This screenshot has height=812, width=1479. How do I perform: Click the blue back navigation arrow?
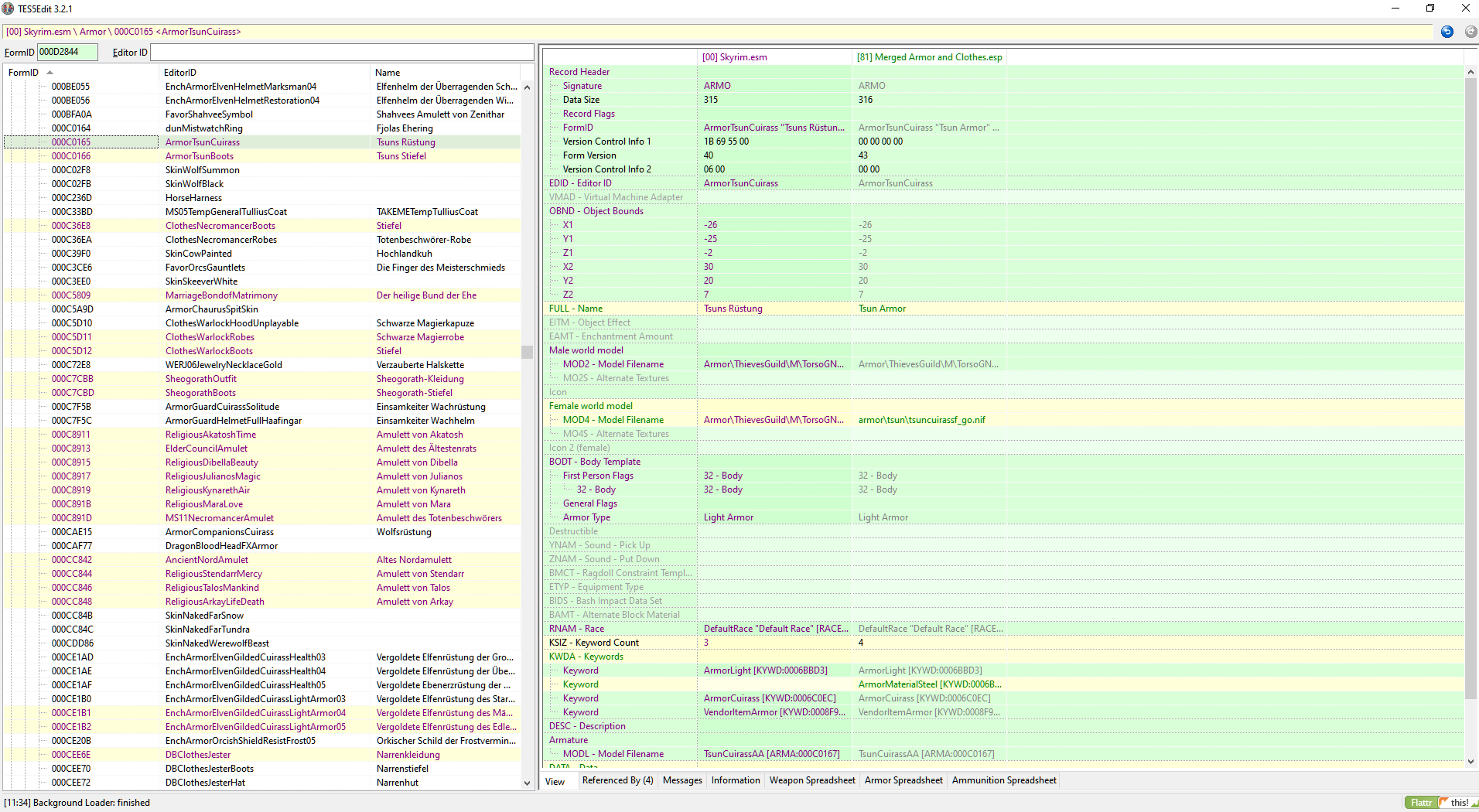1447,32
